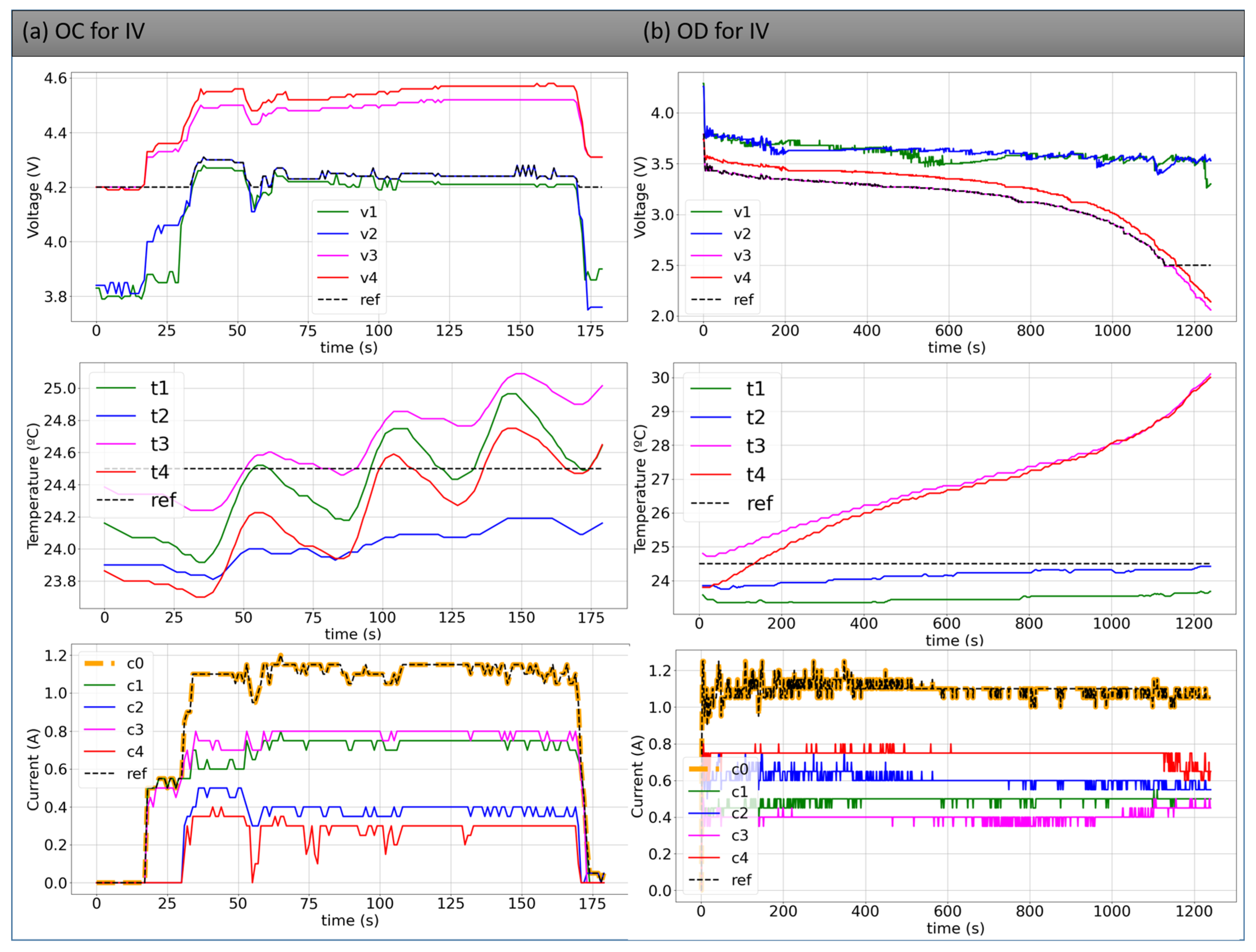This screenshot has height=952, width=1256.
Task: Click the 25.0 tick on OC temperature axis
Action: (x=59, y=389)
